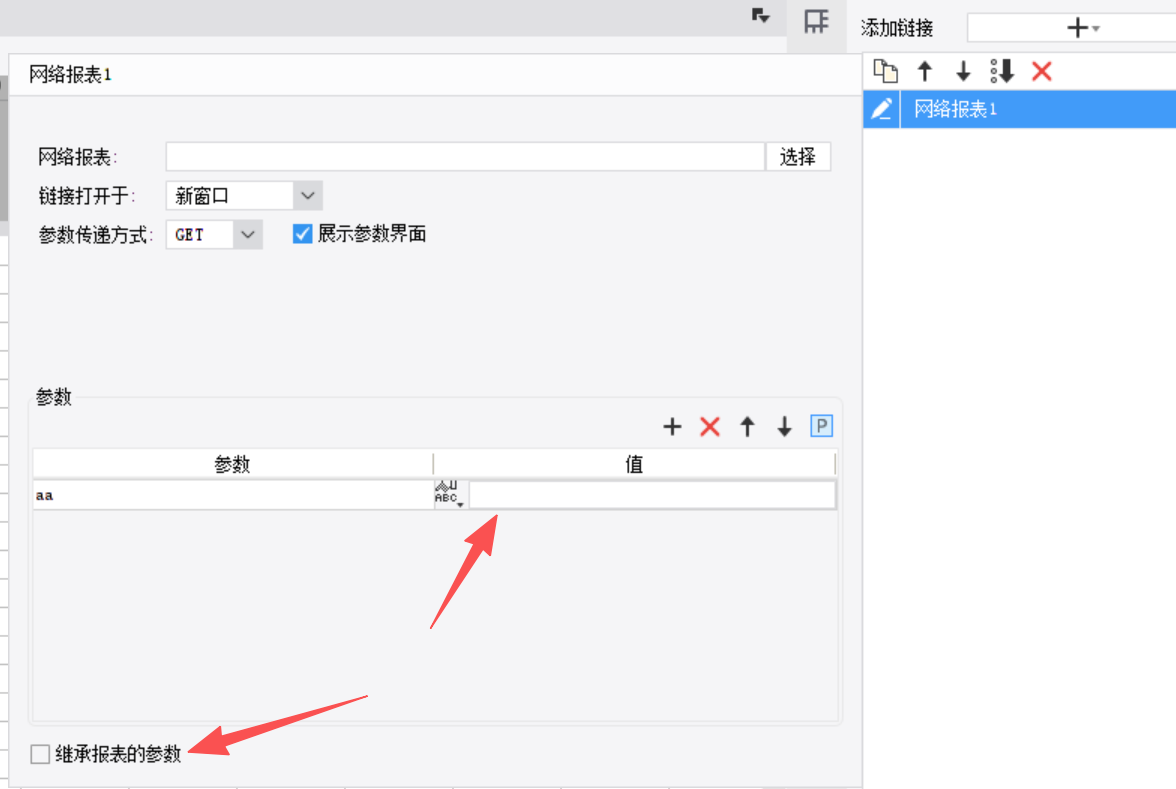This screenshot has height=789, width=1176.
Task: Move parameter up in the parameter table
Action: (x=747, y=427)
